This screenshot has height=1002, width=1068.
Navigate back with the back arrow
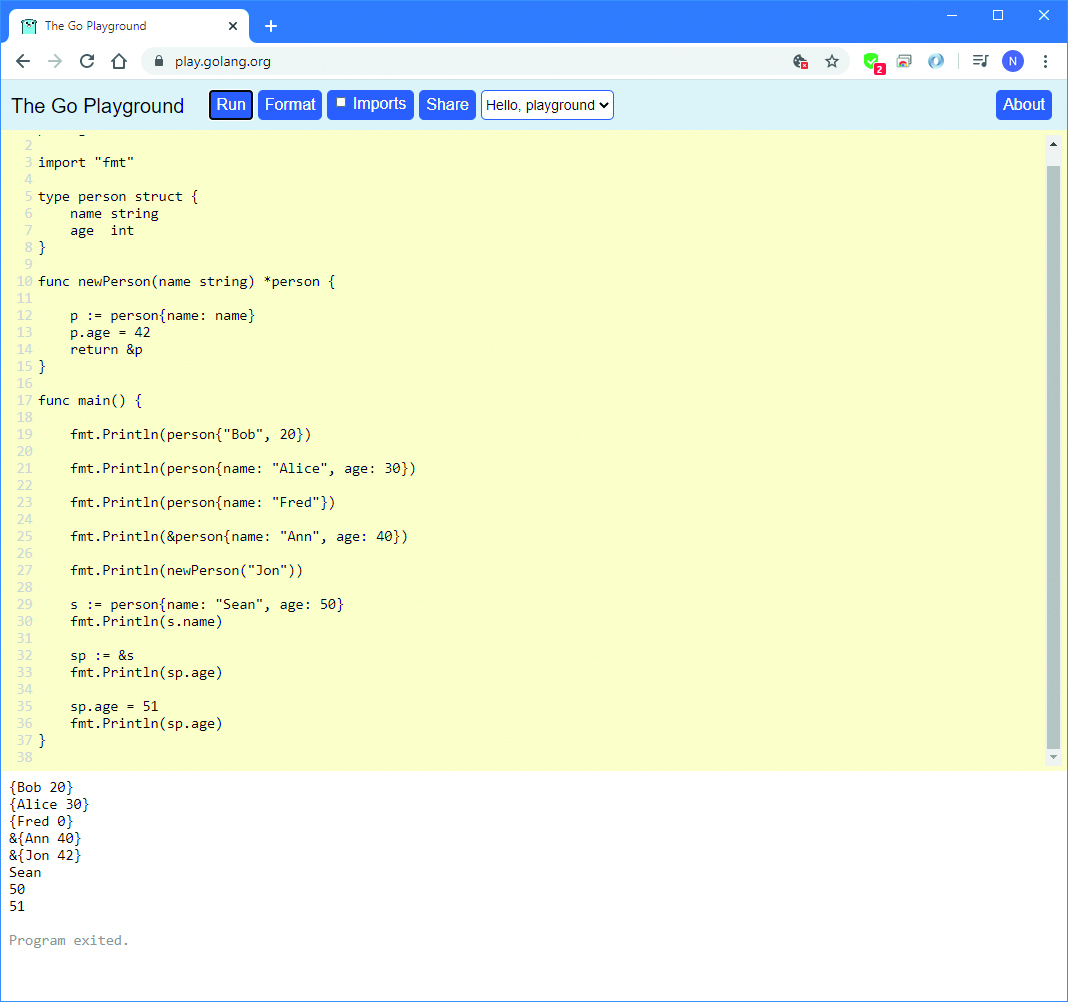[23, 61]
